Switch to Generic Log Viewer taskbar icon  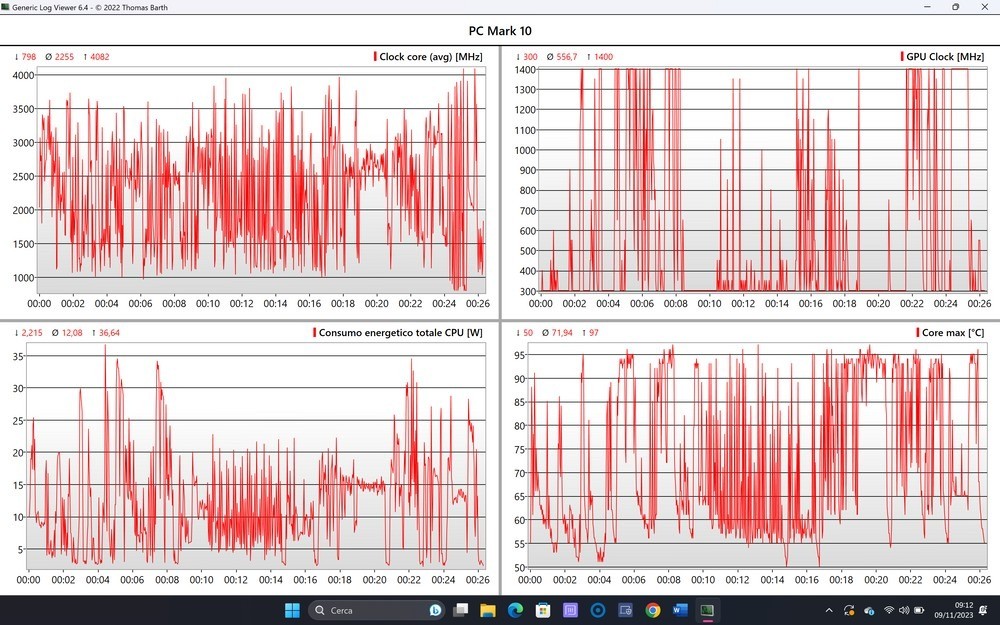707,610
